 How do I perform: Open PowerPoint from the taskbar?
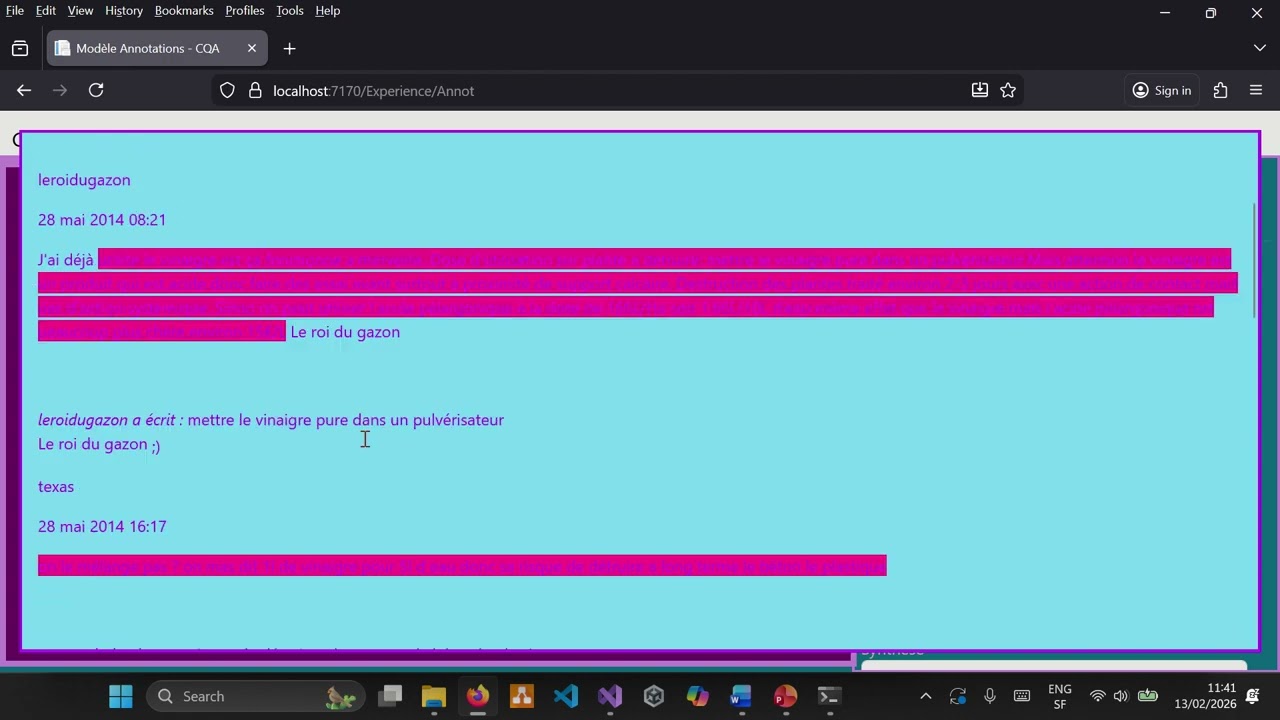coord(785,696)
